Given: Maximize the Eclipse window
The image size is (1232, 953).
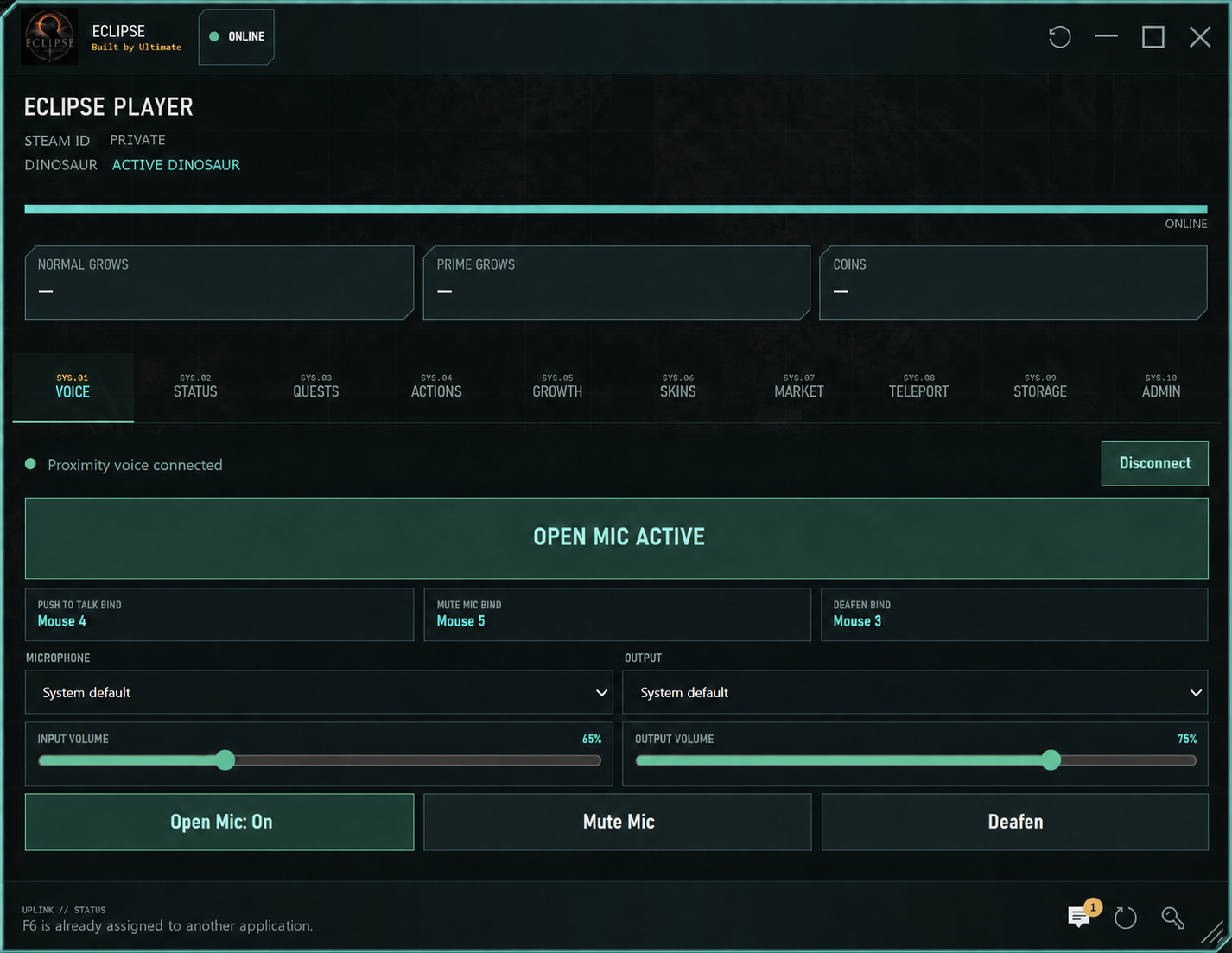Looking at the screenshot, I should pyautogui.click(x=1153, y=36).
